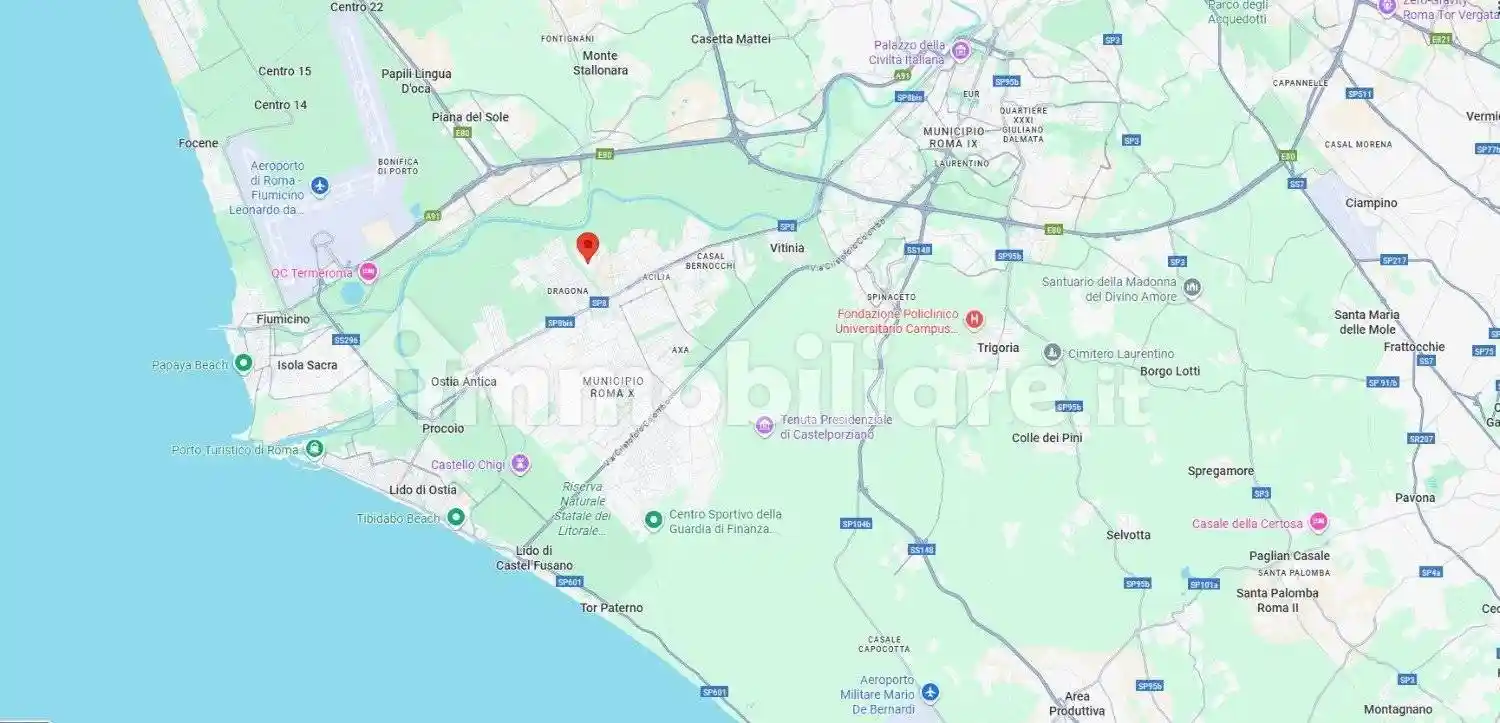The height and width of the screenshot is (723, 1500).
Task: Select the Centro Sportivo Guardia di Finanza marker
Action: point(653,520)
